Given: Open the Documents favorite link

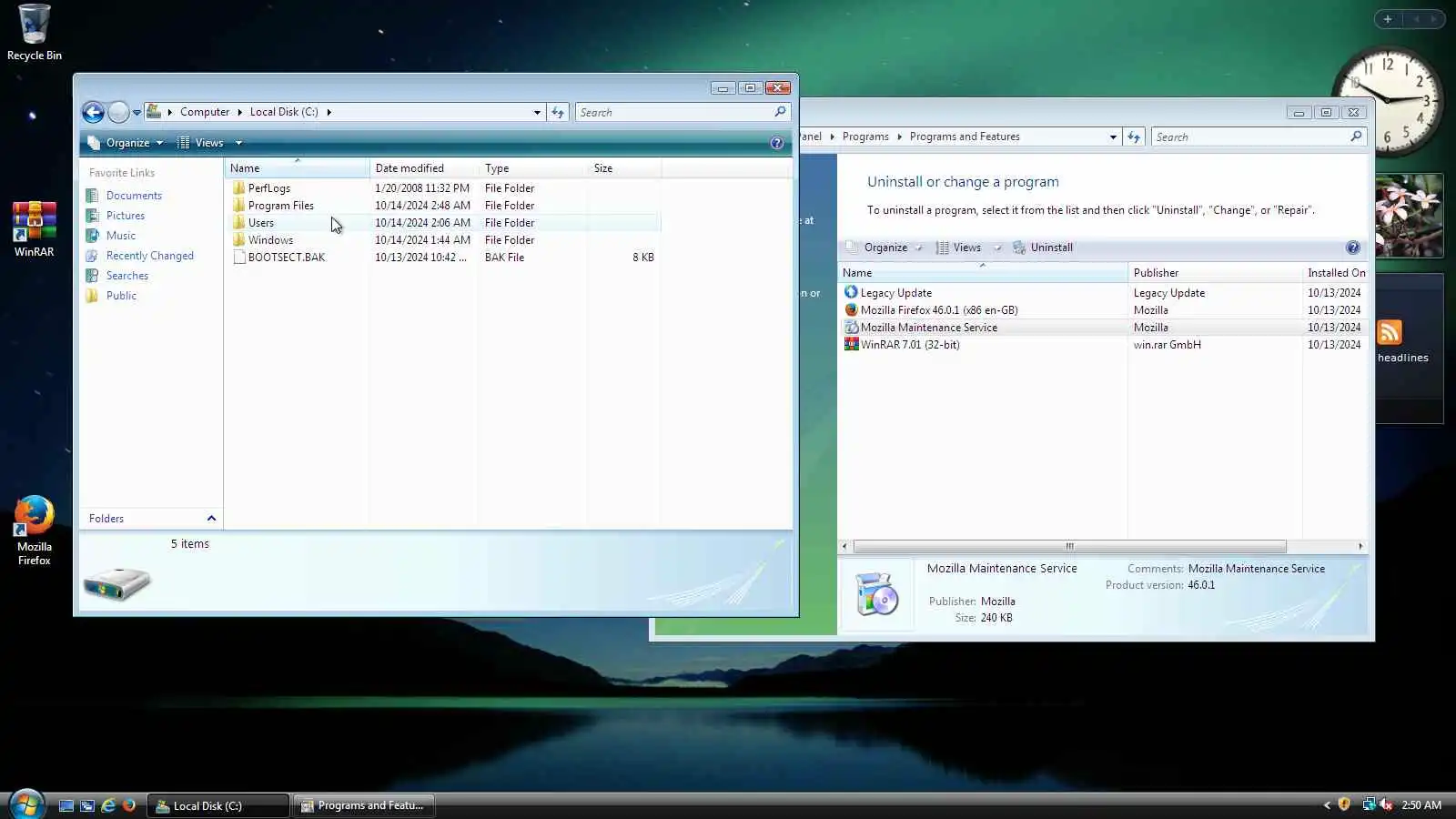Looking at the screenshot, I should (x=134, y=196).
